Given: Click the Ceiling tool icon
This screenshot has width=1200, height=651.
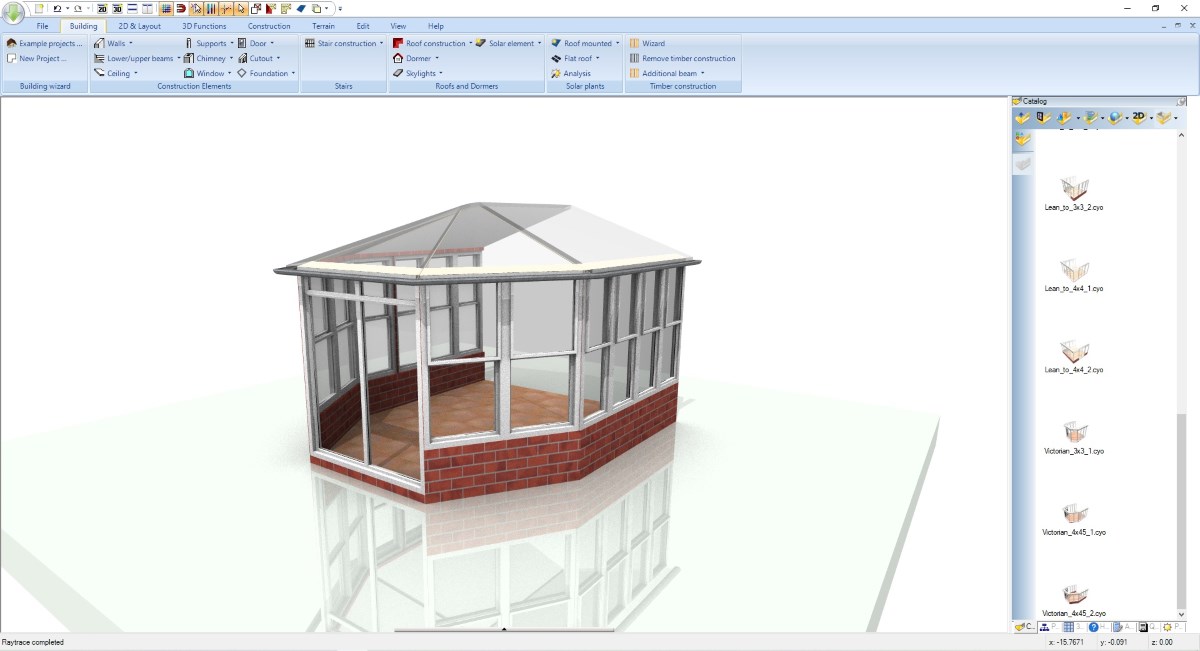Looking at the screenshot, I should coord(99,73).
